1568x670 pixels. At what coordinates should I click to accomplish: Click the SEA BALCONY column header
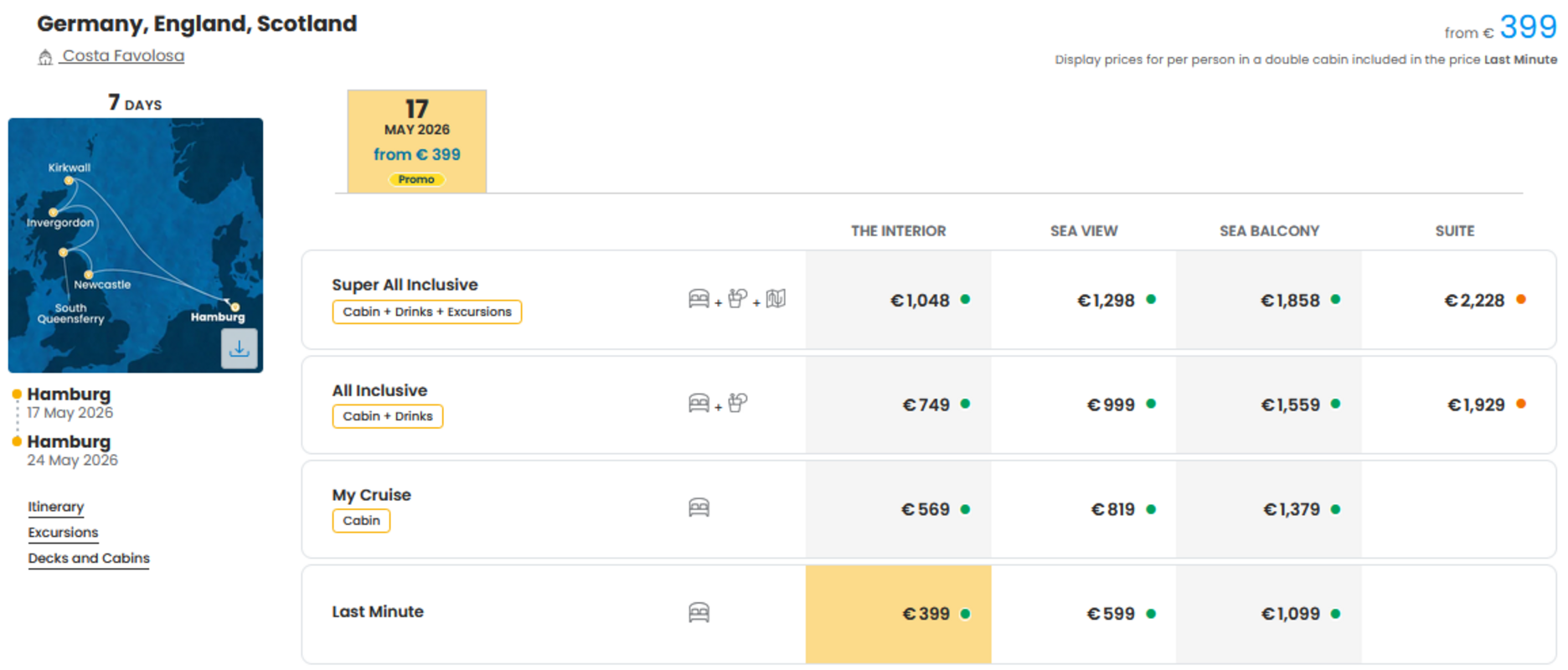[x=1269, y=231]
